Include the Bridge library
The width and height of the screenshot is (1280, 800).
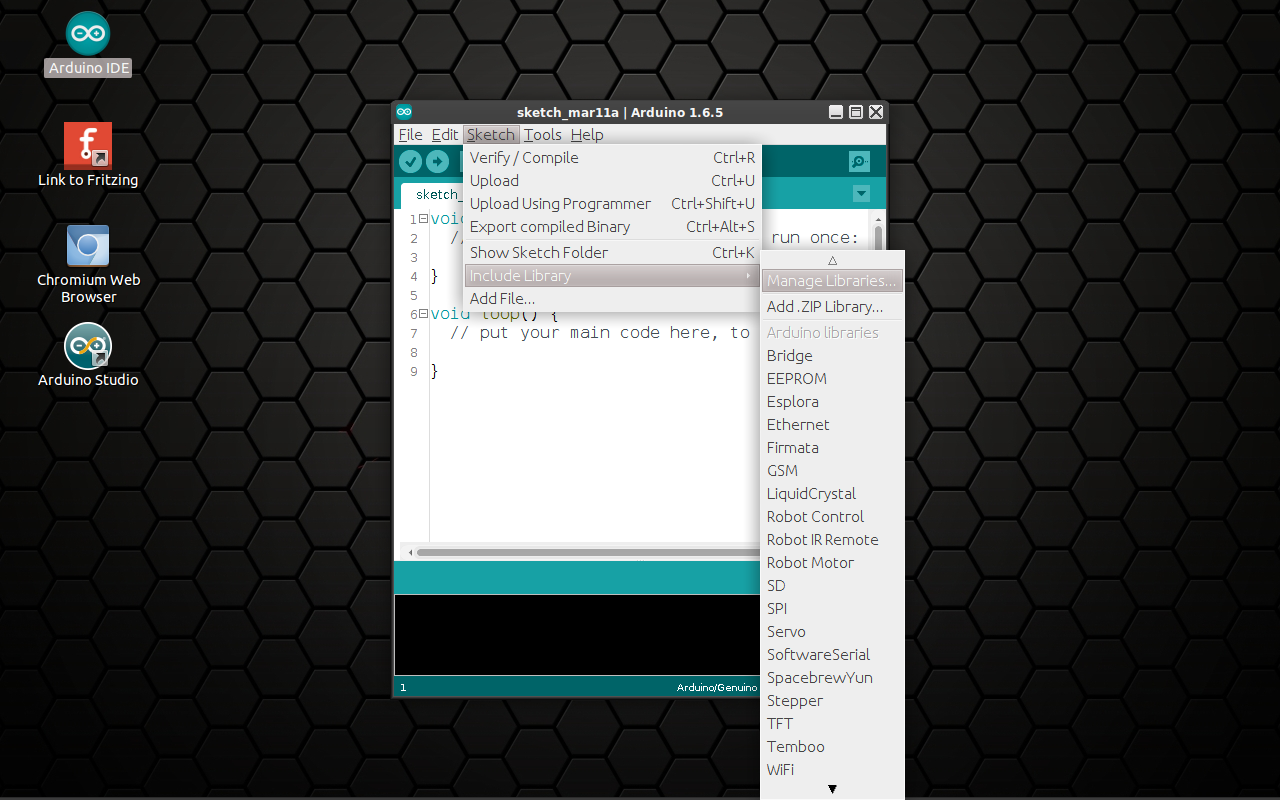832,356
